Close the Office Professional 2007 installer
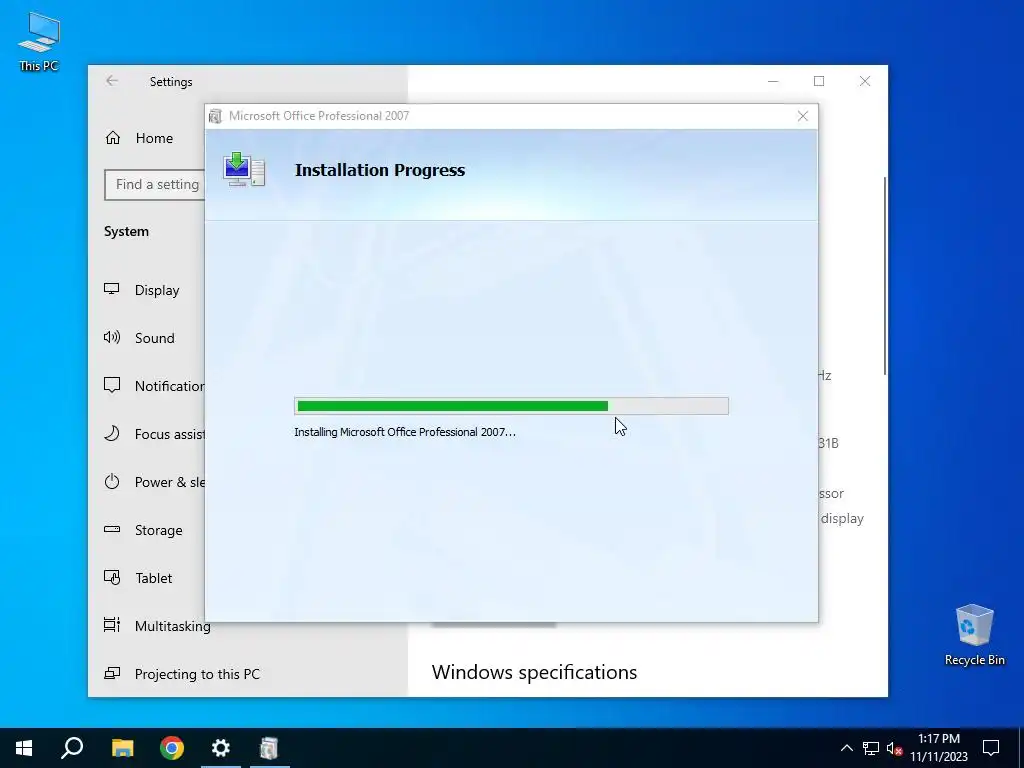Screen dimensions: 1024x768 [803, 116]
